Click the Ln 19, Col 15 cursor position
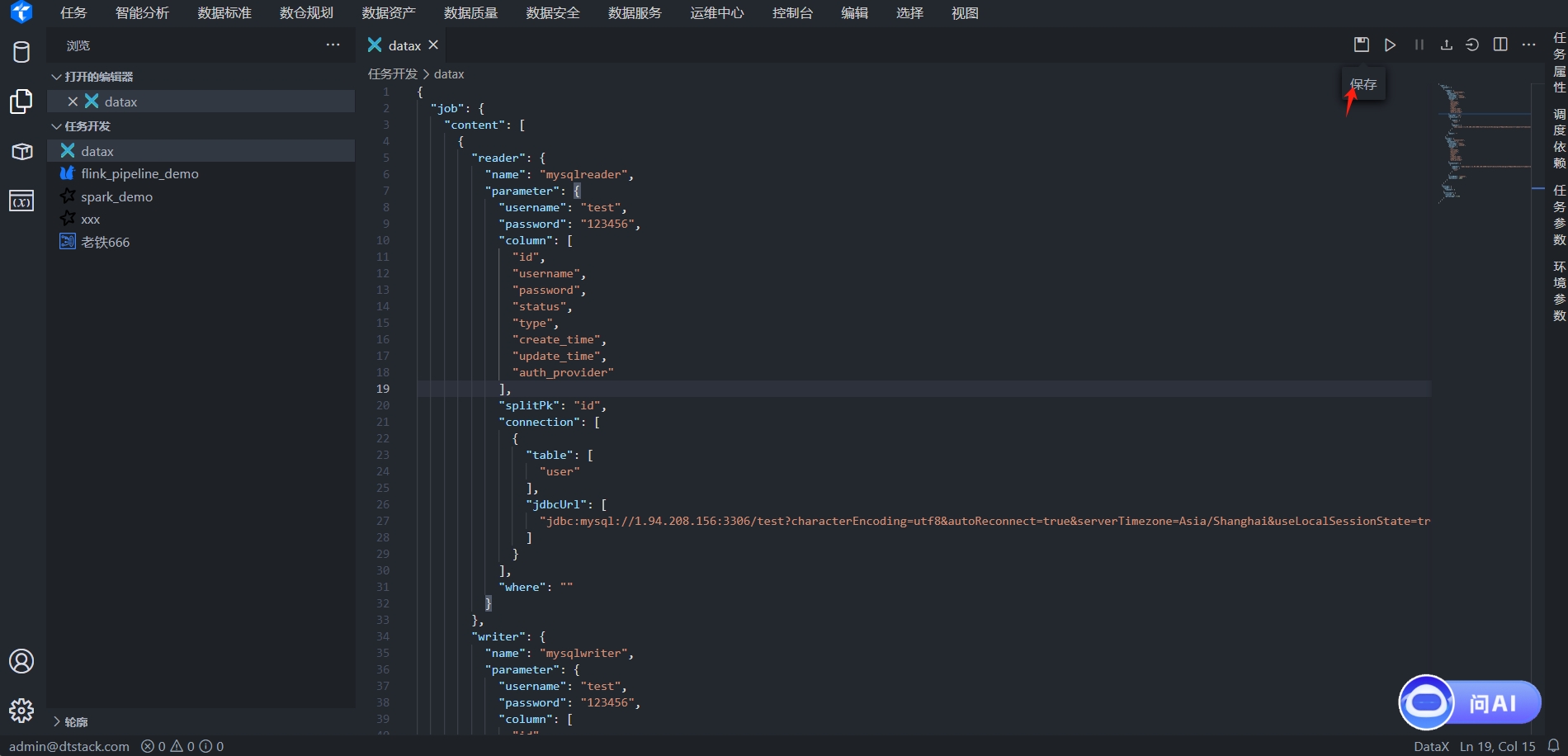The image size is (1568, 756). click(1497, 746)
